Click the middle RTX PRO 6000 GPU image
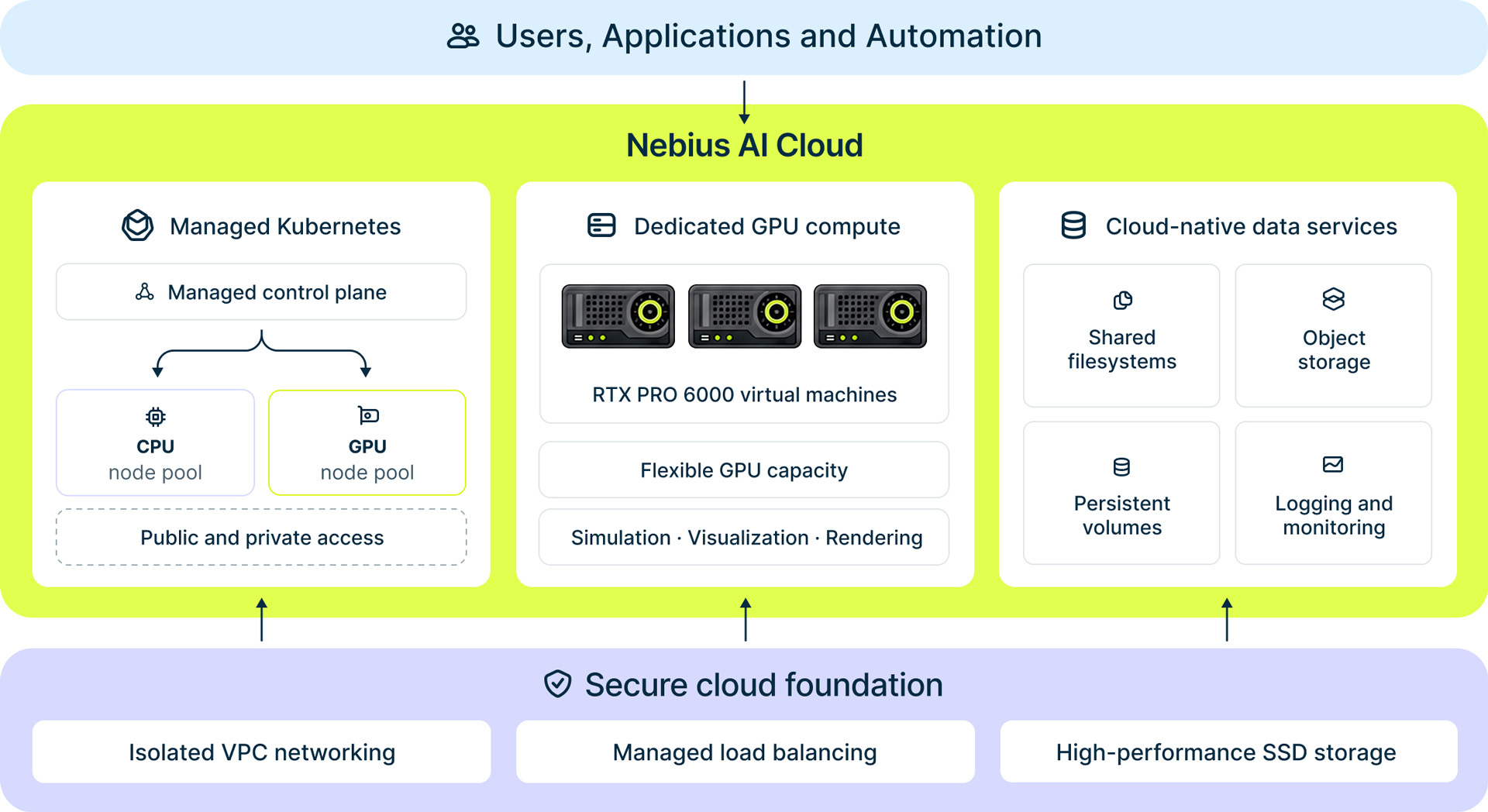 (x=744, y=316)
